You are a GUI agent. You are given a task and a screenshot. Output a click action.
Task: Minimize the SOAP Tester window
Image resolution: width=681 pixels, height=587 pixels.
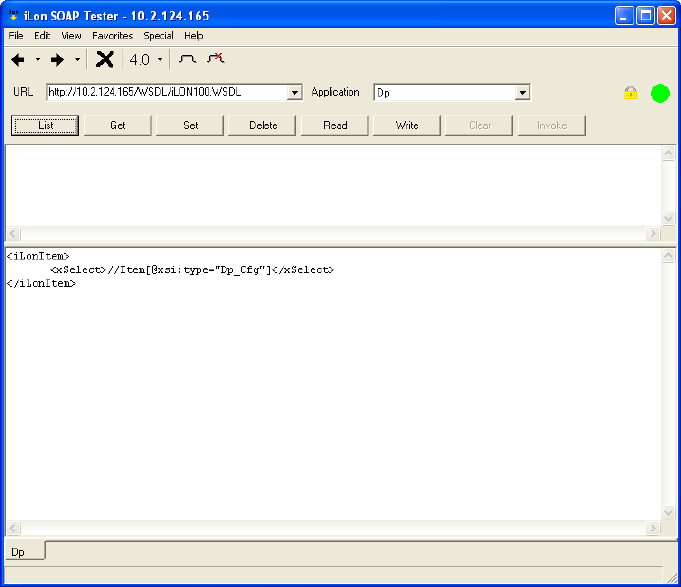(624, 16)
